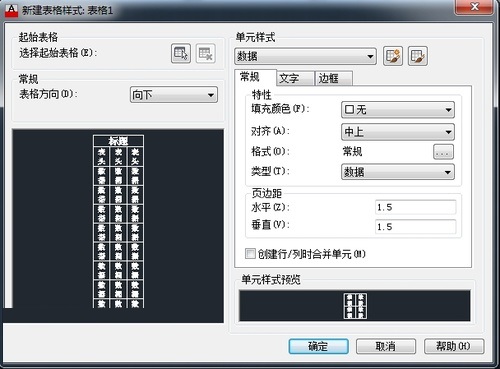Expand the 单元样式 dropdown showing 数据
The height and width of the screenshot is (369, 500).
click(305, 56)
